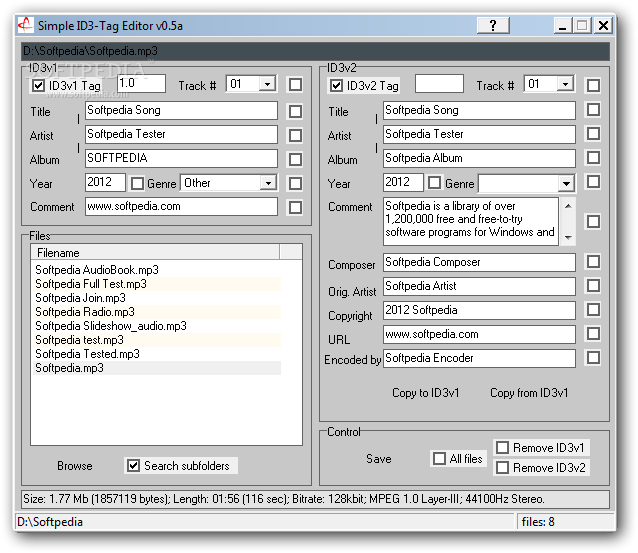This screenshot has height=553, width=638.
Task: Uncheck the ID3v1 Tag checkbox
Action: point(39,86)
